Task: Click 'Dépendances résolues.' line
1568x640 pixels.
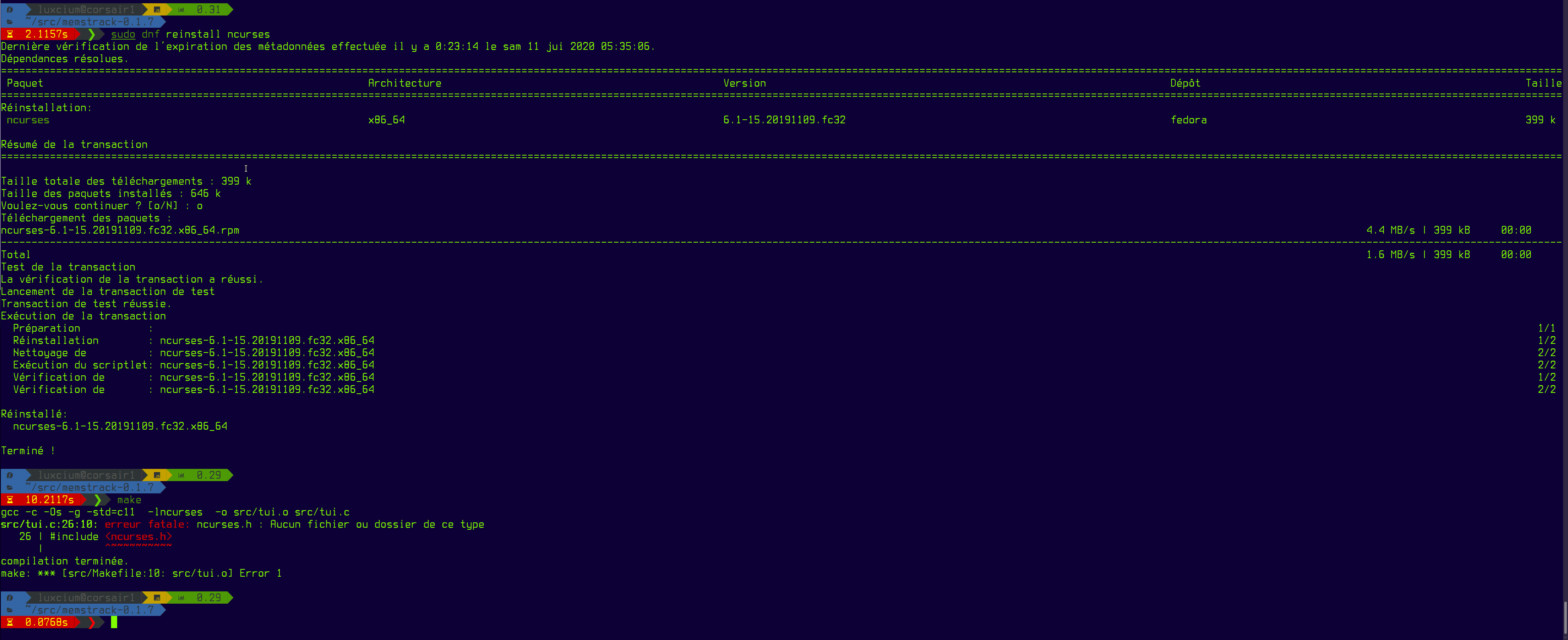Action: 65,58
